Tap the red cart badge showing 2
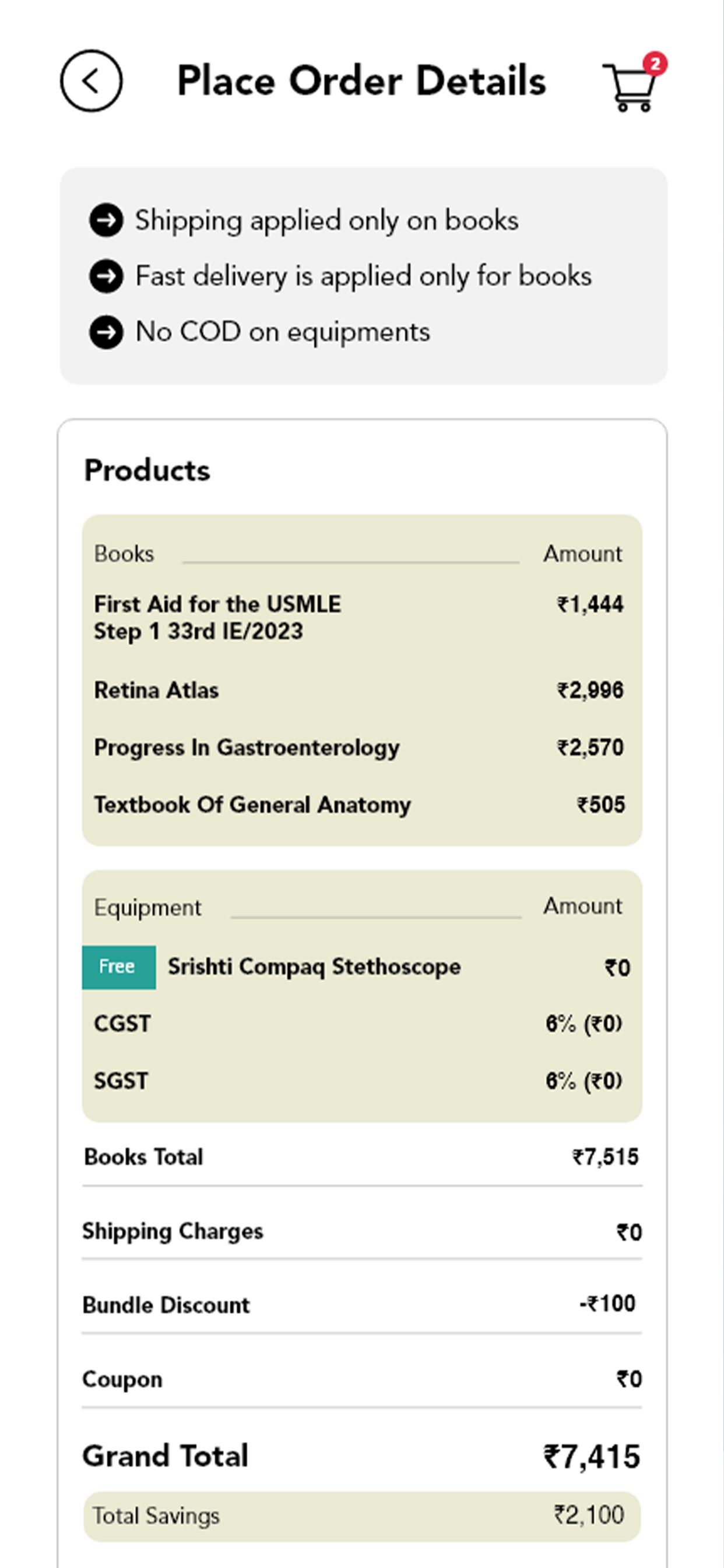The width and height of the screenshot is (724, 1568). (655, 64)
